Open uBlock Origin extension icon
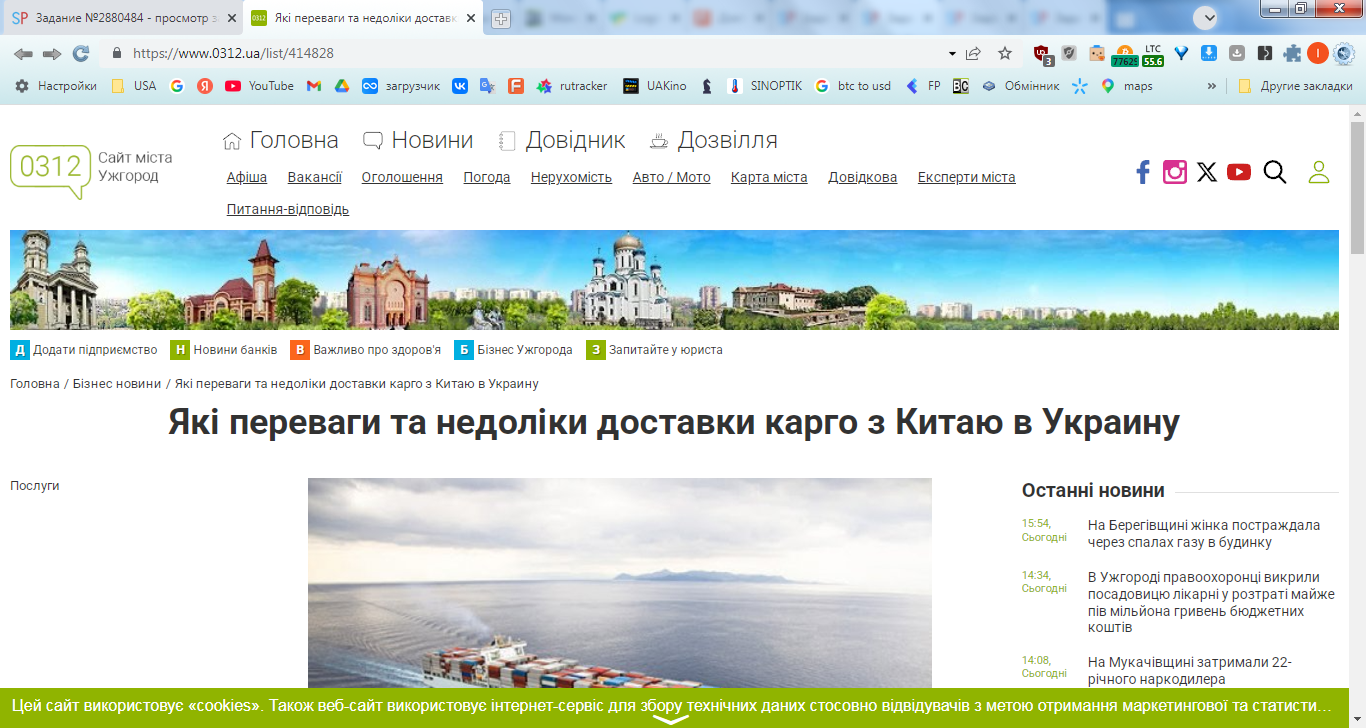The height and width of the screenshot is (728, 1366). pos(1042,54)
